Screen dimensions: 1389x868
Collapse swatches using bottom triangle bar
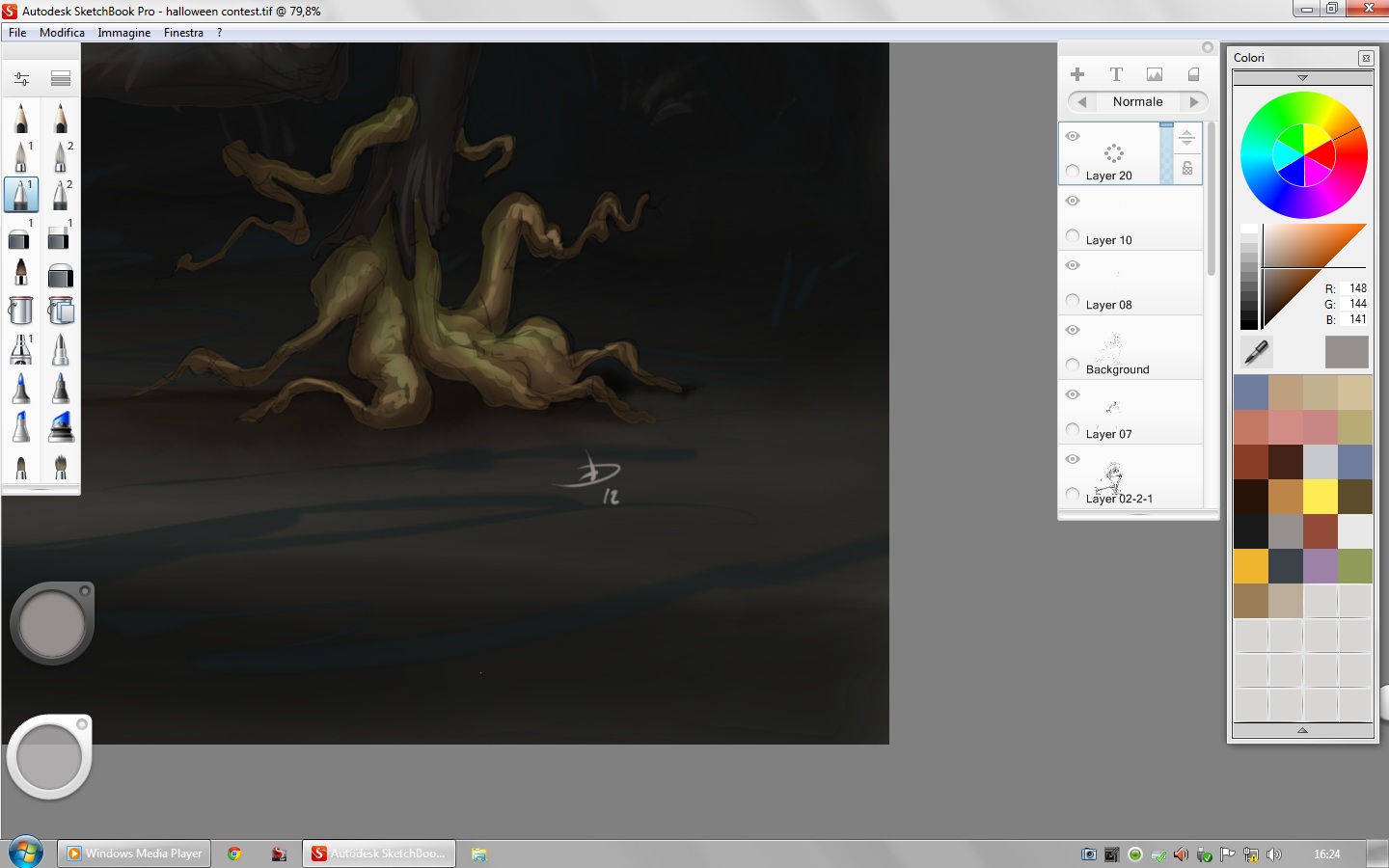pos(1302,730)
